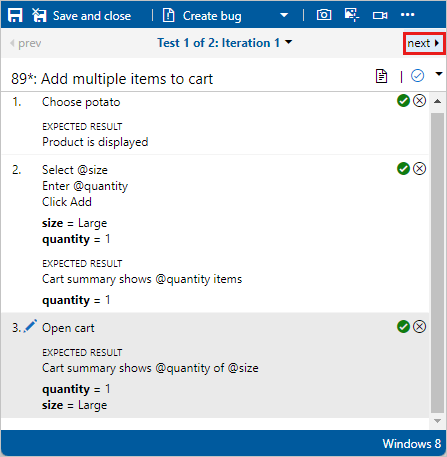Fail step 2 Select @size
Viewport: 447px width, 457px height.
[x=419, y=169]
